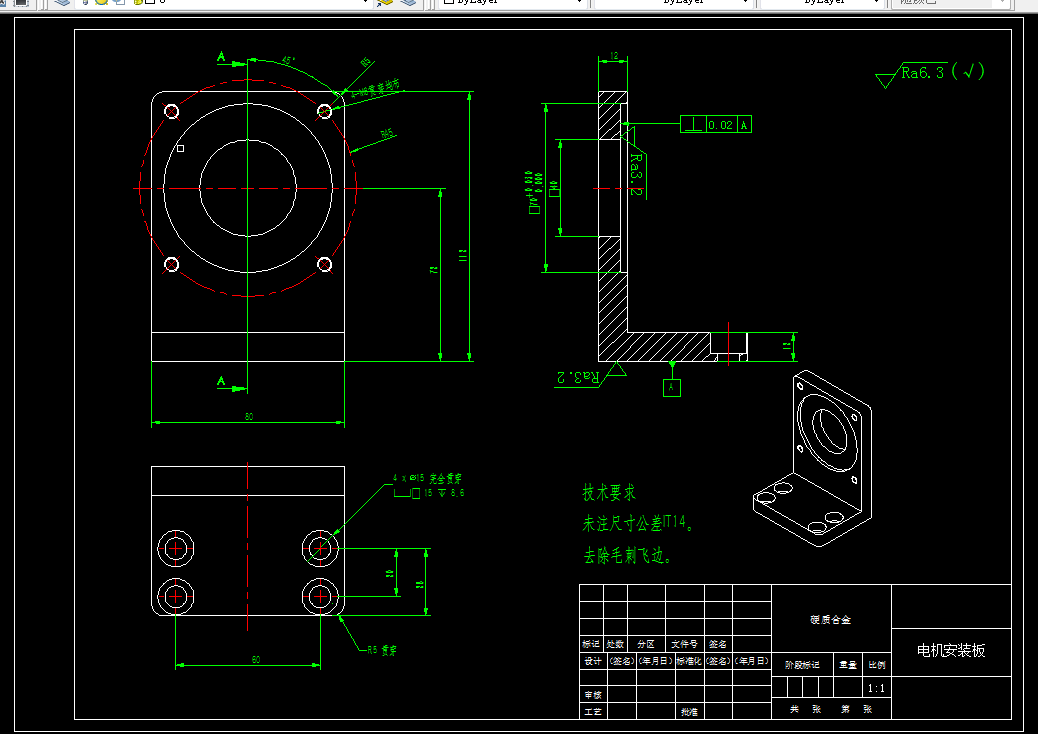Select the bottom-left counterbored hole in bottom view
This screenshot has height=734, width=1038.
175,597
